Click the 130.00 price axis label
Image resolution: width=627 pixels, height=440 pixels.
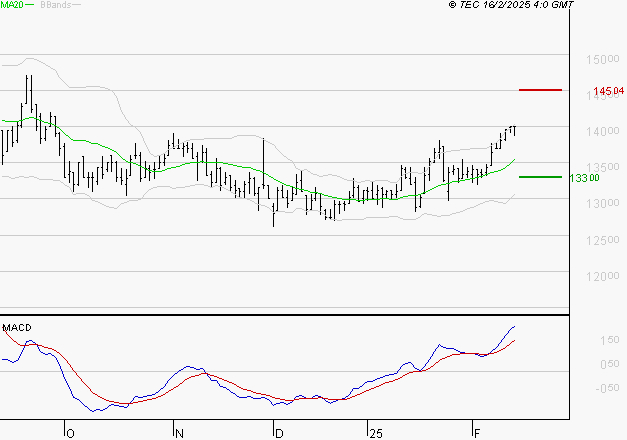pyautogui.click(x=602, y=203)
